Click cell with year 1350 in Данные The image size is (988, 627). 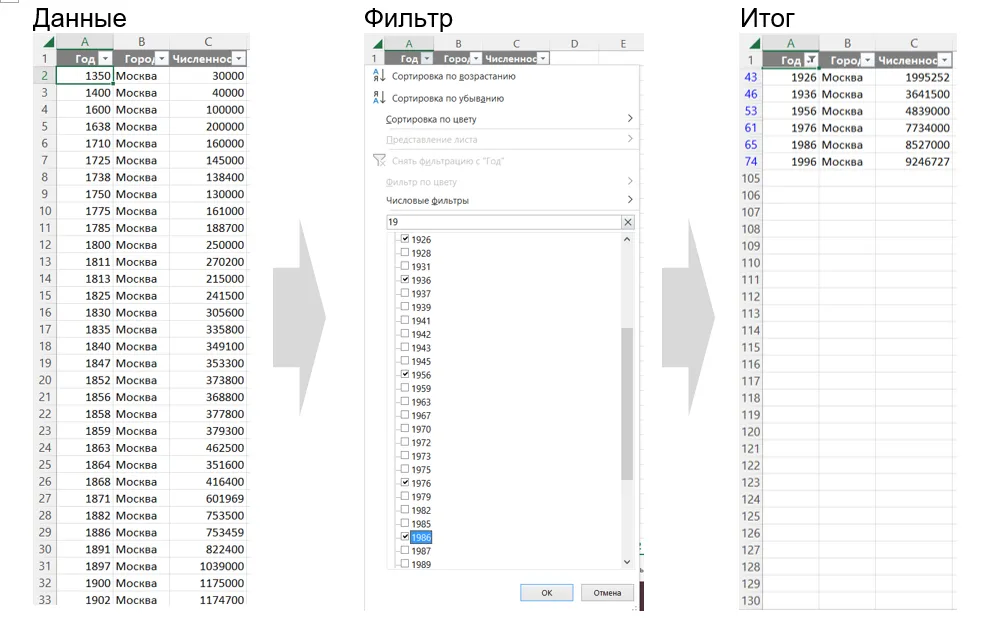[x=84, y=76]
